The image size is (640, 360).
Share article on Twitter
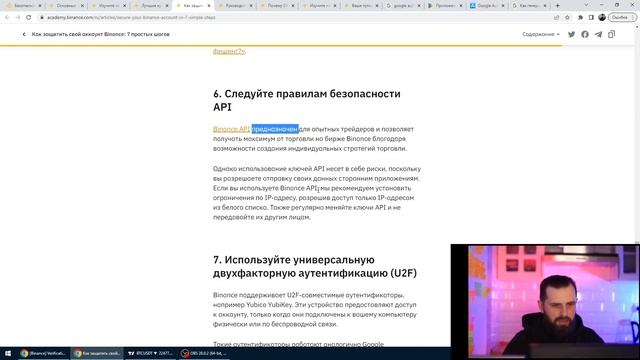[571, 34]
